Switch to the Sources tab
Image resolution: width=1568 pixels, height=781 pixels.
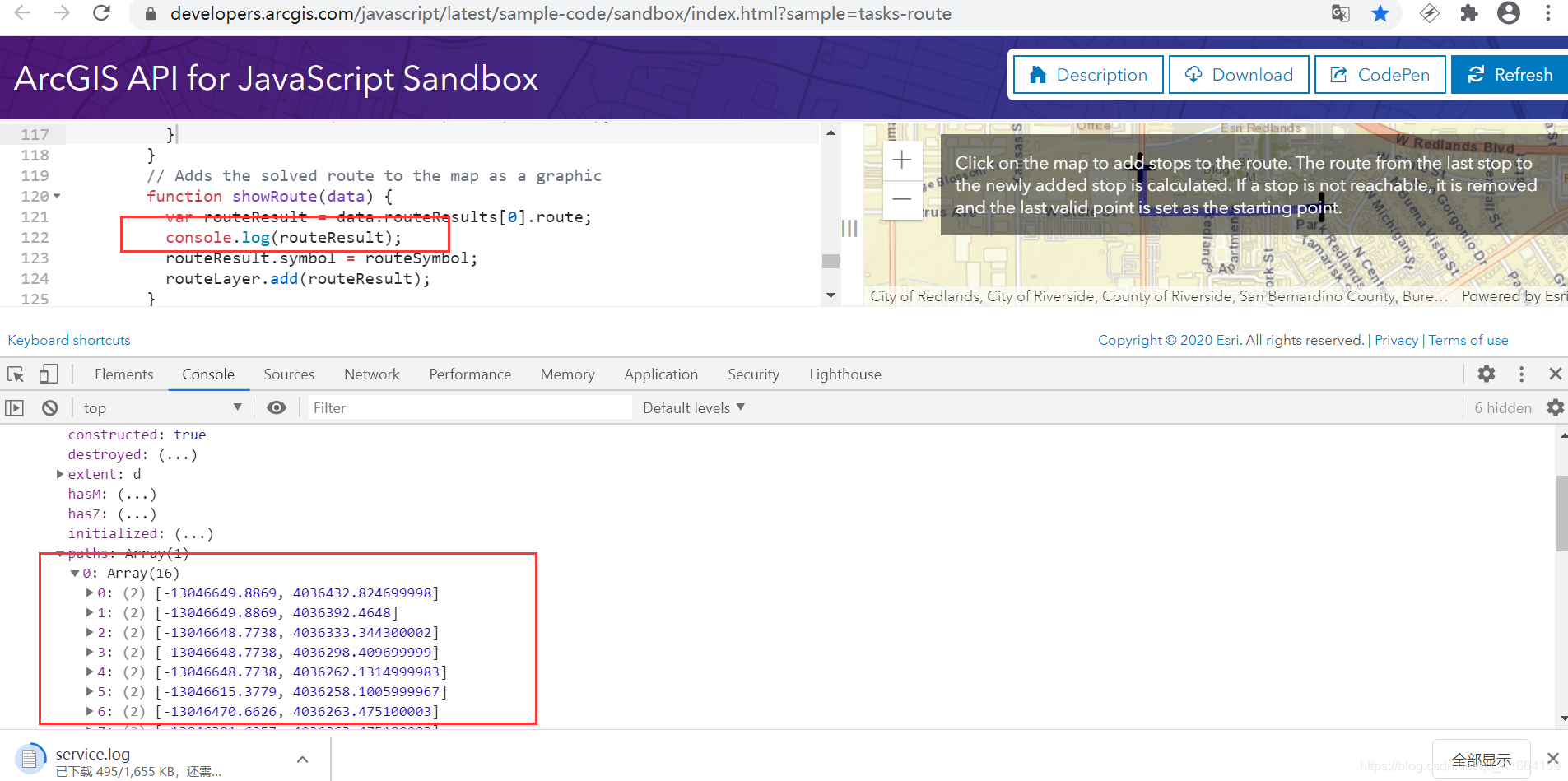pos(289,374)
